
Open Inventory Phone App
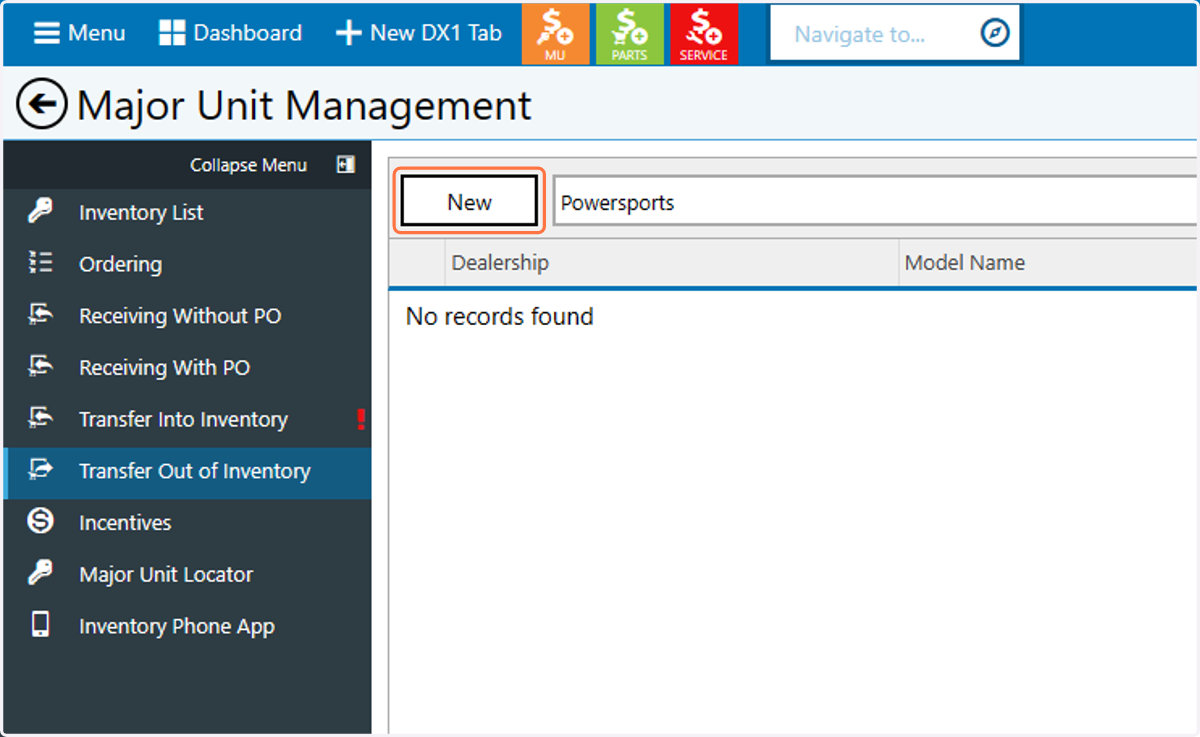point(187,627)
